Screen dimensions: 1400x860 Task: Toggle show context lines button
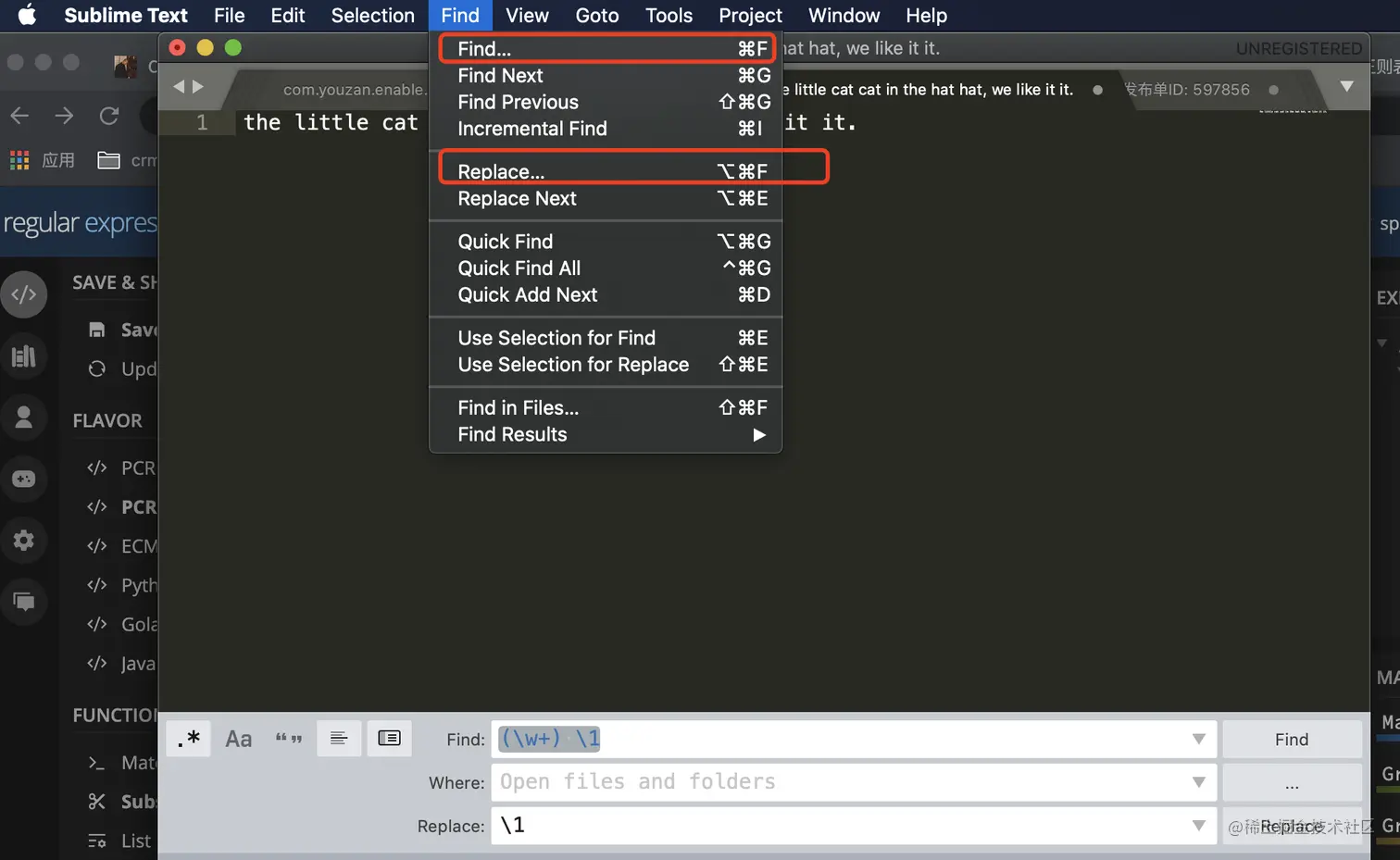pyautogui.click(x=339, y=739)
